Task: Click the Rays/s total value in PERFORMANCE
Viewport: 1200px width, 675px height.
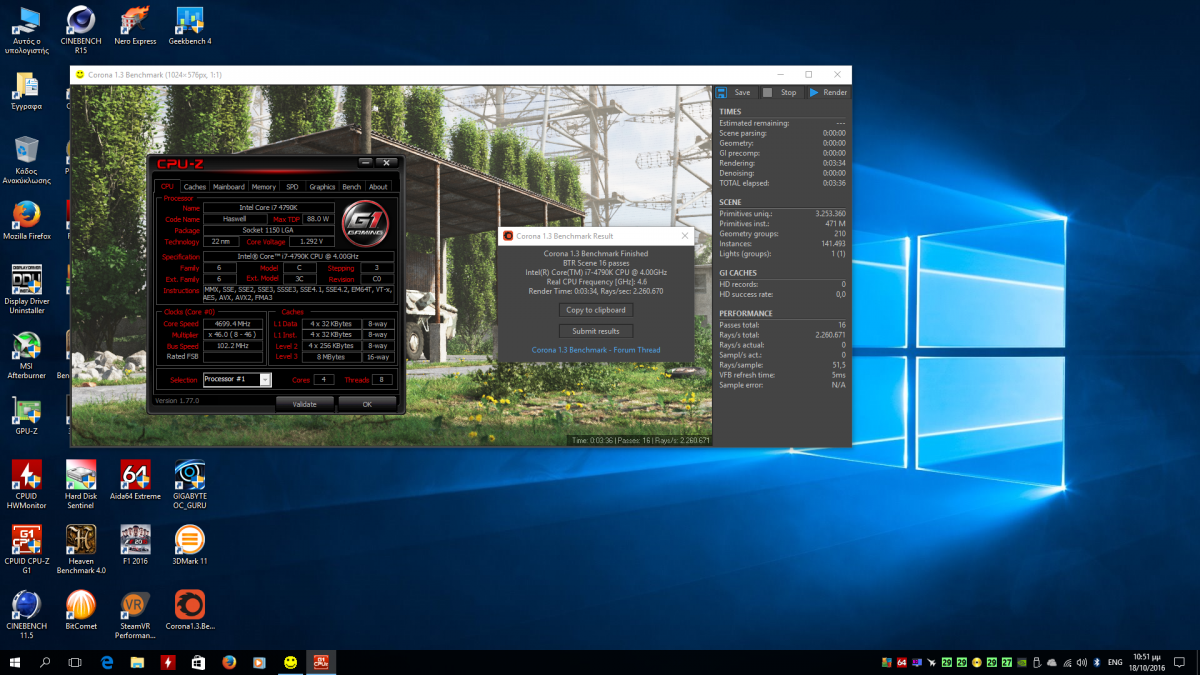Action: pos(829,335)
